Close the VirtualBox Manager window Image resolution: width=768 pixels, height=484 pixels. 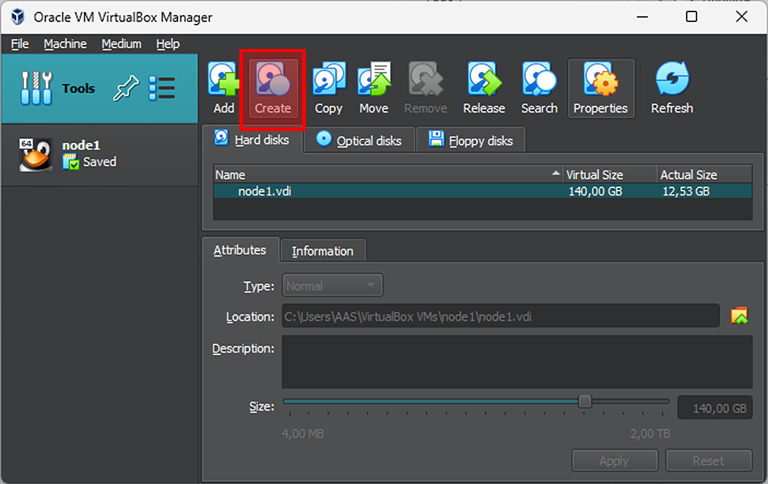tap(742, 17)
